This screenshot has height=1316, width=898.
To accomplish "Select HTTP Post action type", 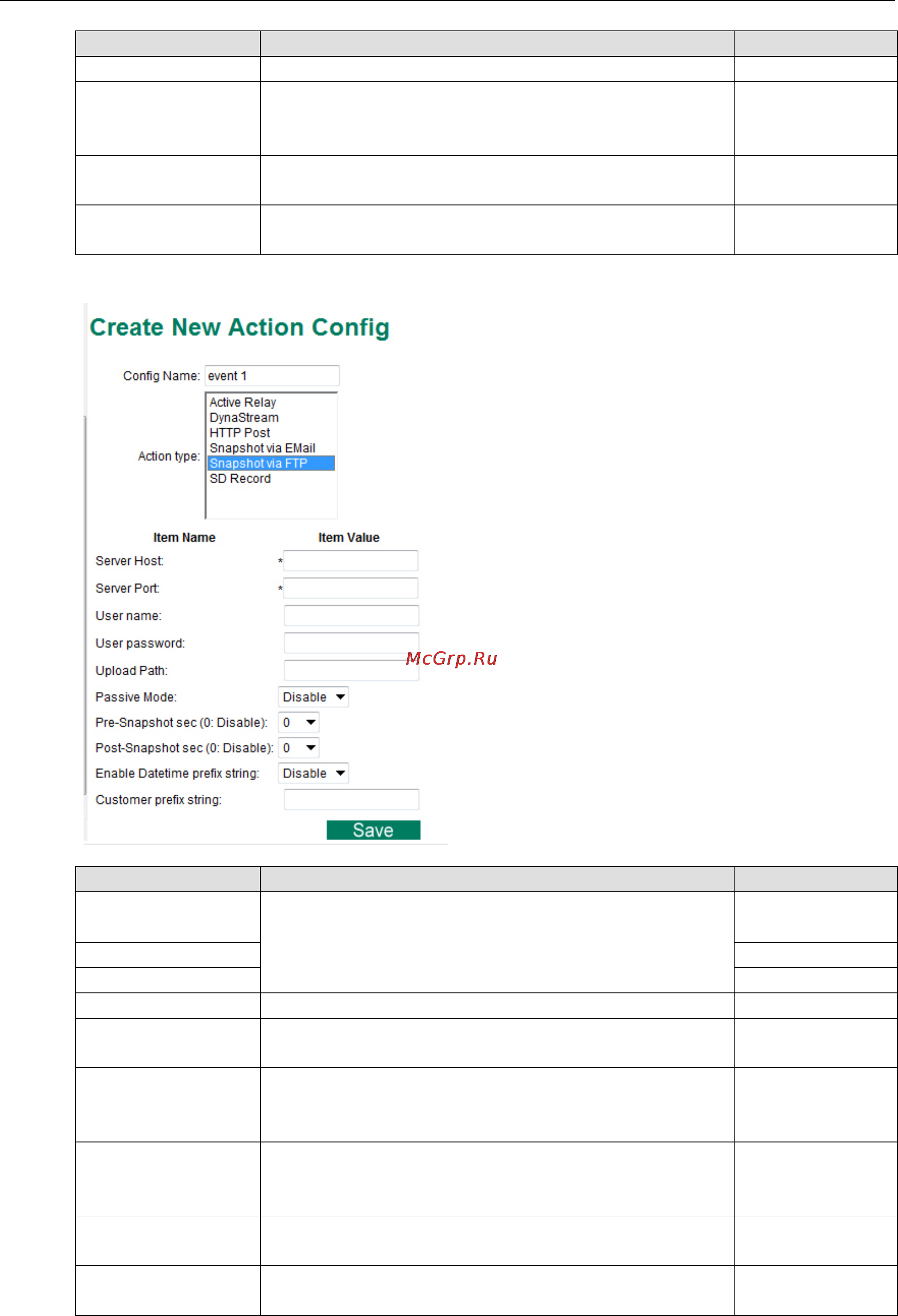I will pyautogui.click(x=240, y=433).
